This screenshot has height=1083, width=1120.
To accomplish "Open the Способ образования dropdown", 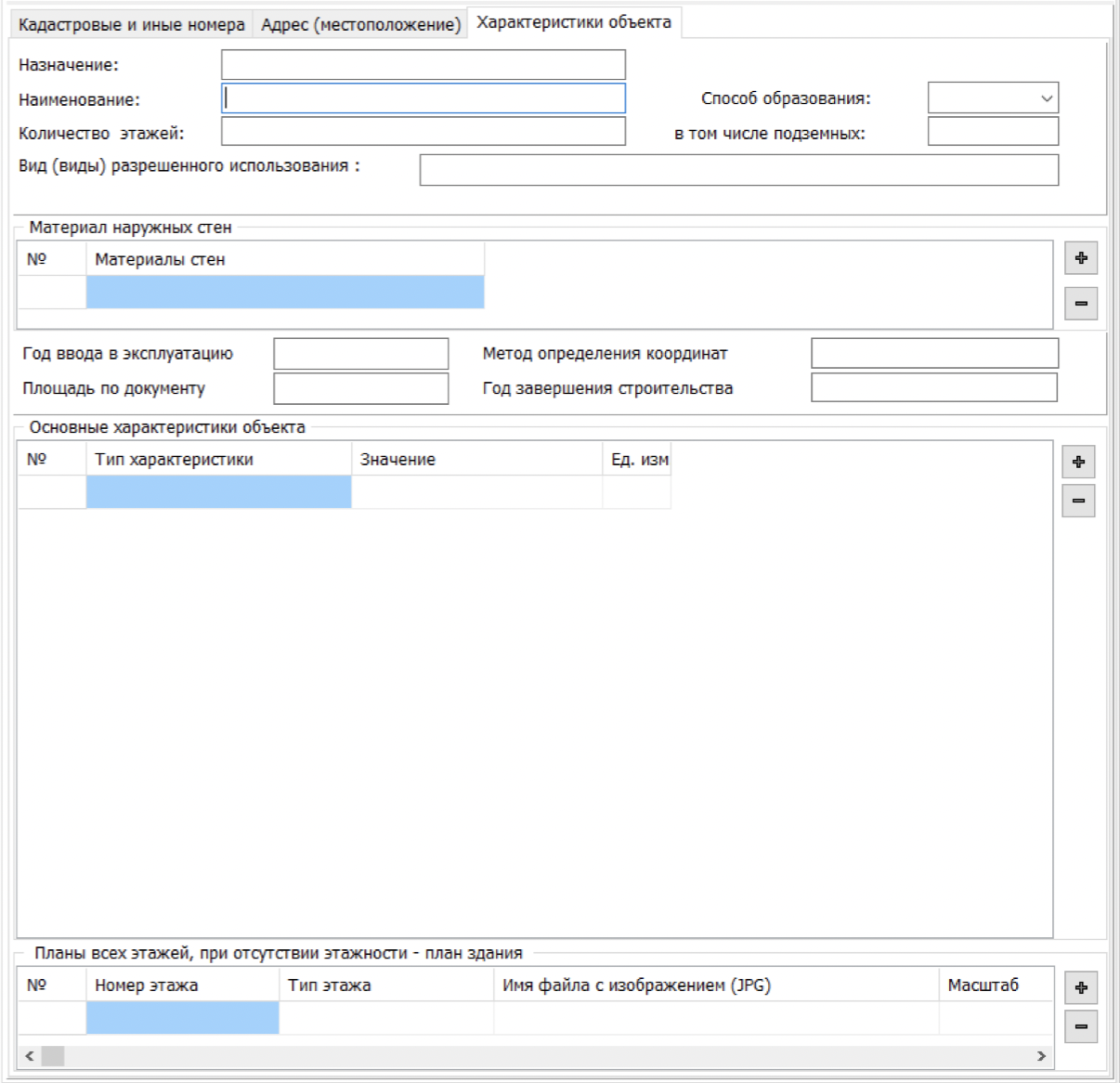I will tap(992, 98).
